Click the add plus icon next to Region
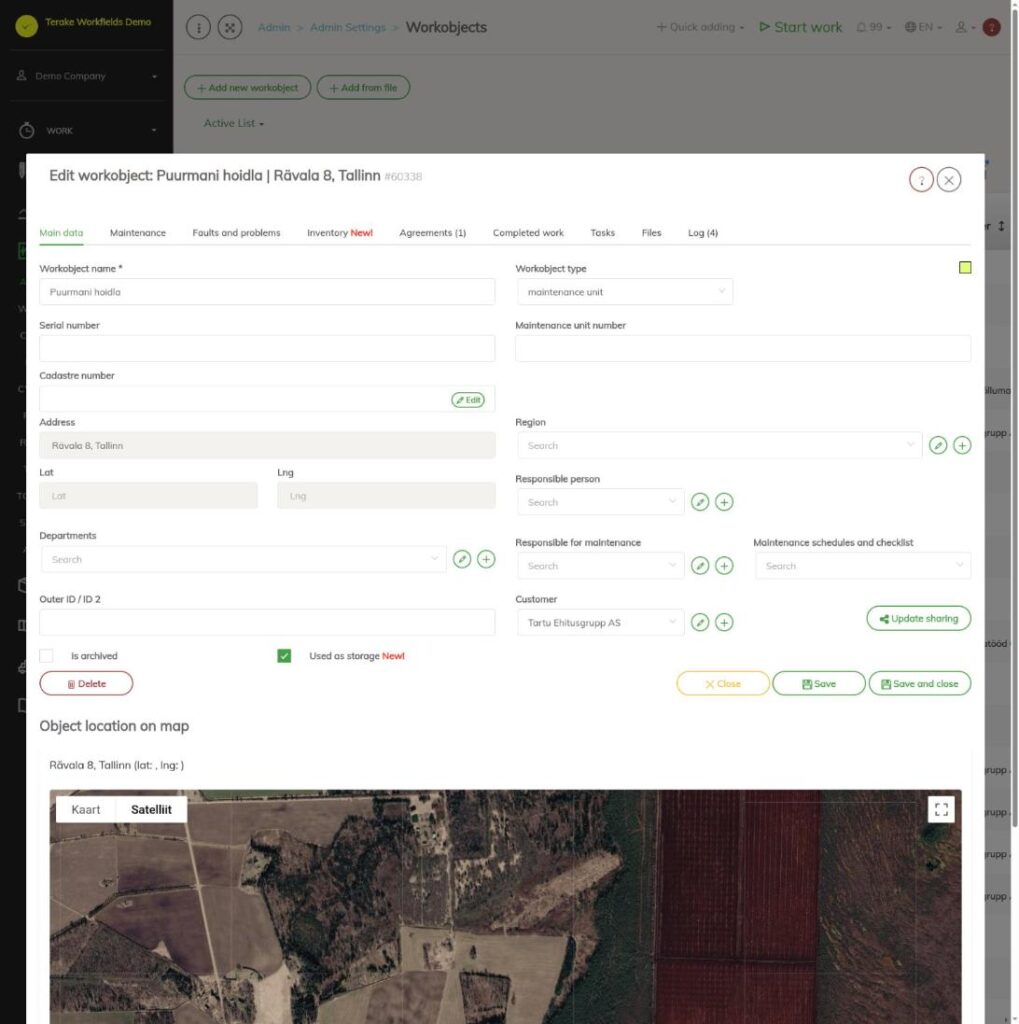The height and width of the screenshot is (1024, 1019). [x=962, y=445]
